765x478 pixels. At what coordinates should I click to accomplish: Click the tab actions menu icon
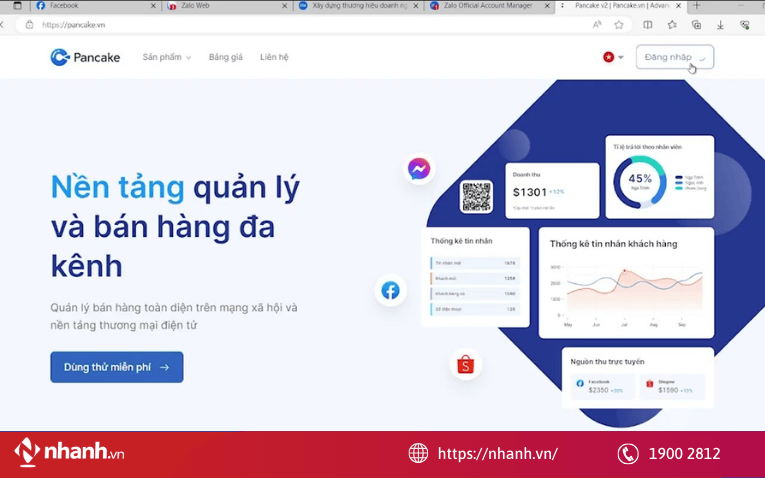pyautogui.click(x=18, y=6)
